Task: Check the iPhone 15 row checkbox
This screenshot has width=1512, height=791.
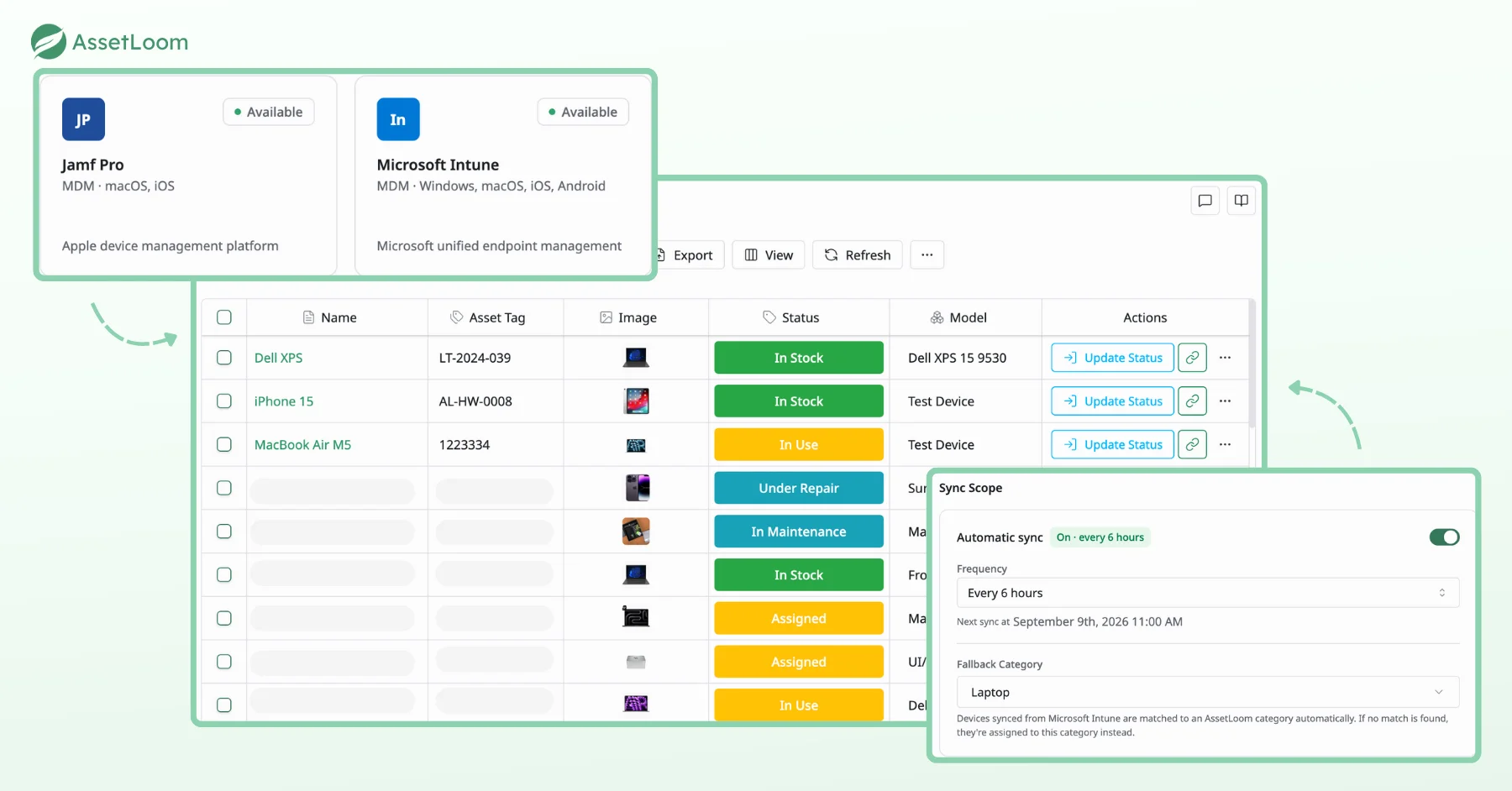Action: pos(224,401)
